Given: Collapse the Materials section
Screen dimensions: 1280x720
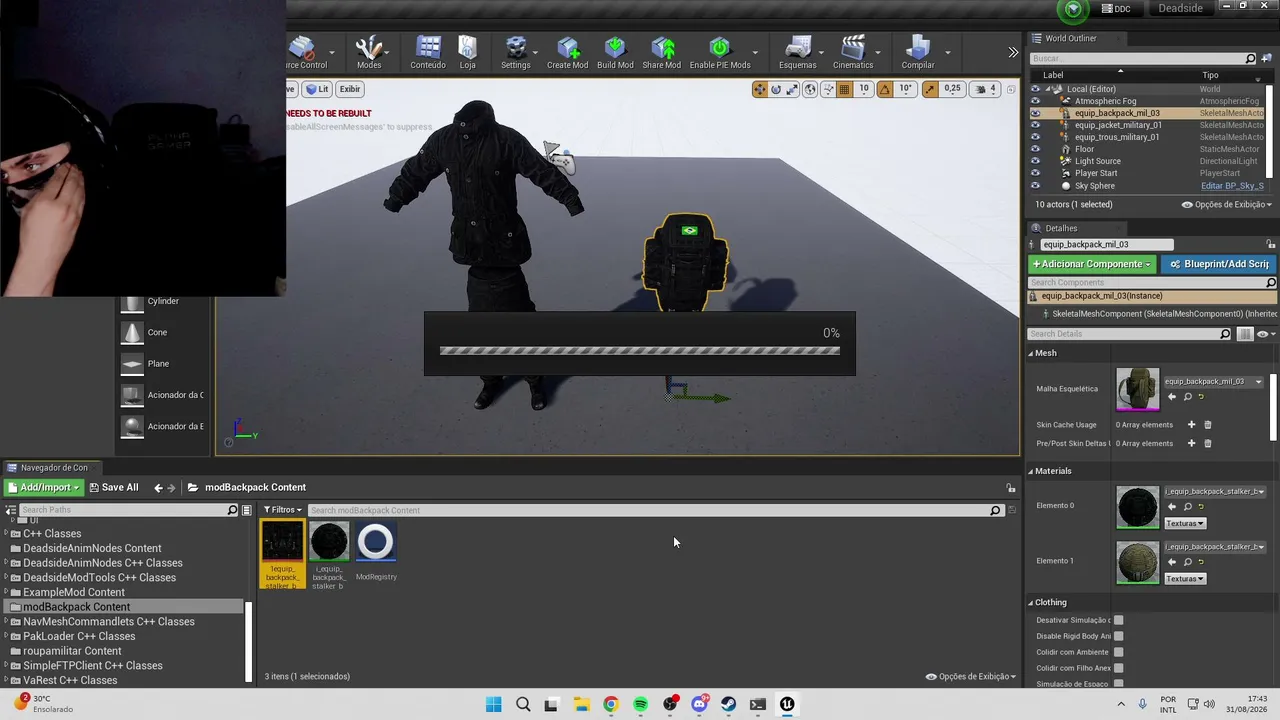Looking at the screenshot, I should [x=1031, y=471].
